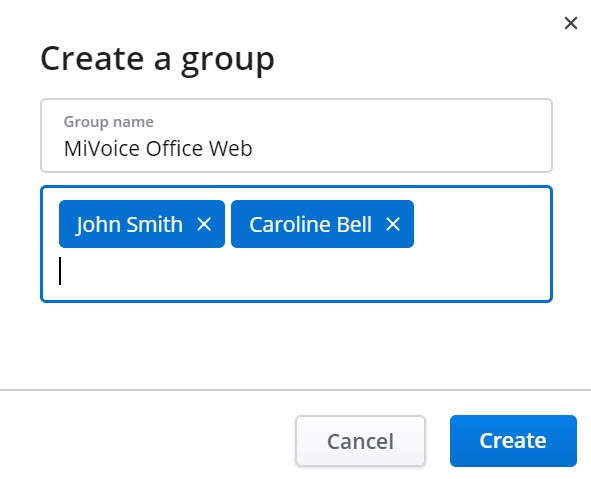This screenshot has width=591, height=479.
Task: Click the Caroline Bell name text
Action: (311, 225)
